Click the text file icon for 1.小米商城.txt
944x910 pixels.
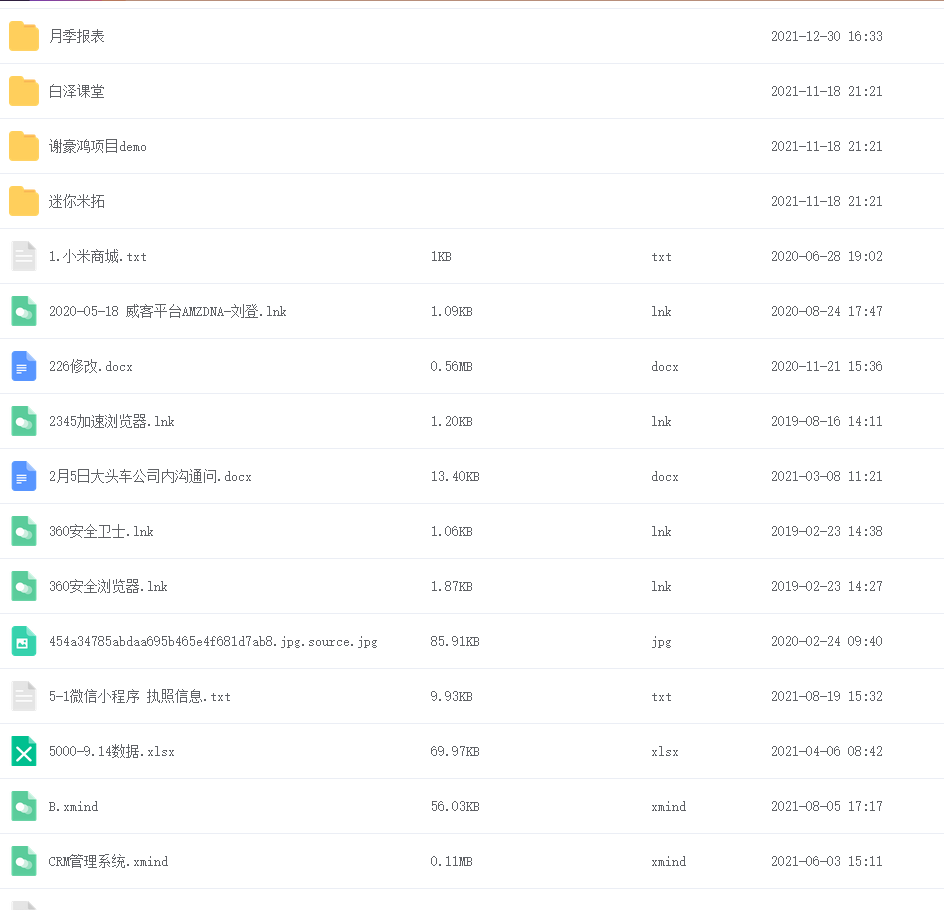click(x=24, y=256)
